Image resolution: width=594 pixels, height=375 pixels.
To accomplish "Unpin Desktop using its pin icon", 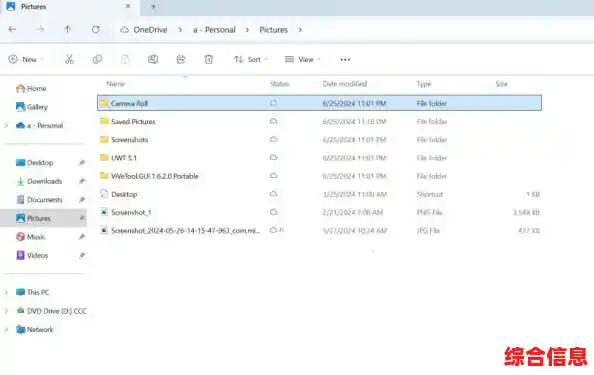I will (81, 162).
